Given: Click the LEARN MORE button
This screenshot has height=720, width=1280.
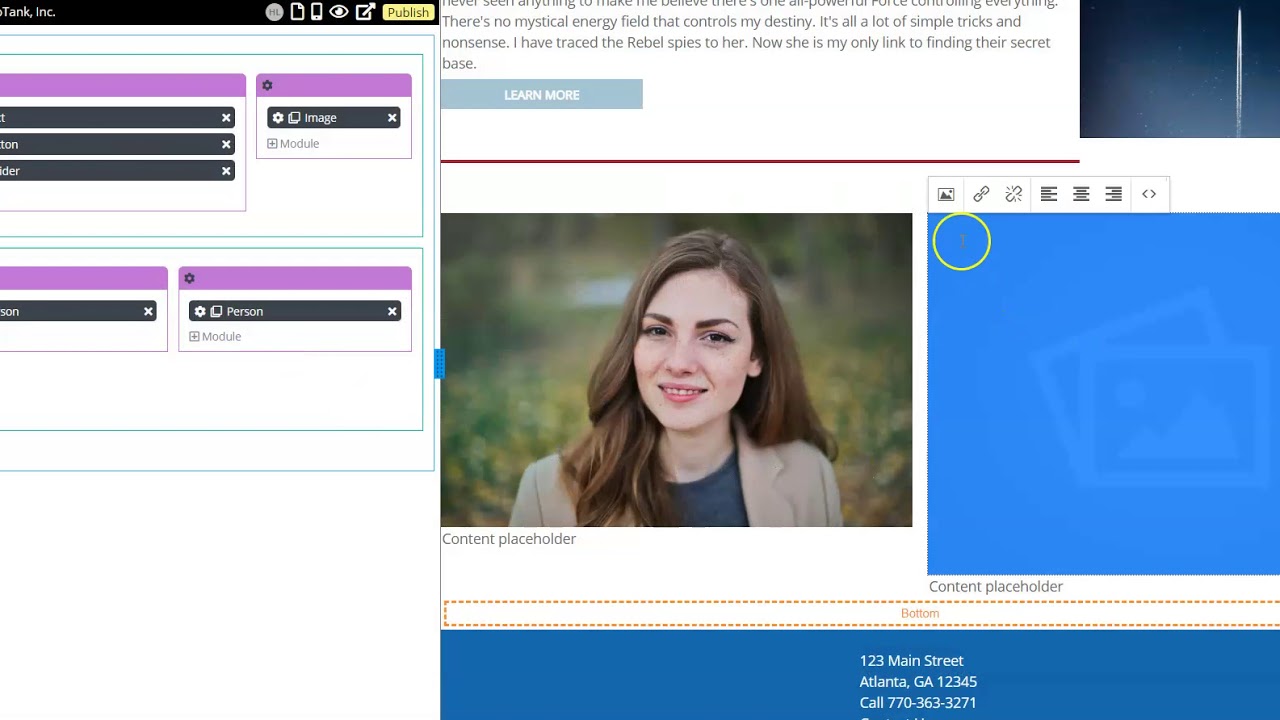Looking at the screenshot, I should pos(541,95).
